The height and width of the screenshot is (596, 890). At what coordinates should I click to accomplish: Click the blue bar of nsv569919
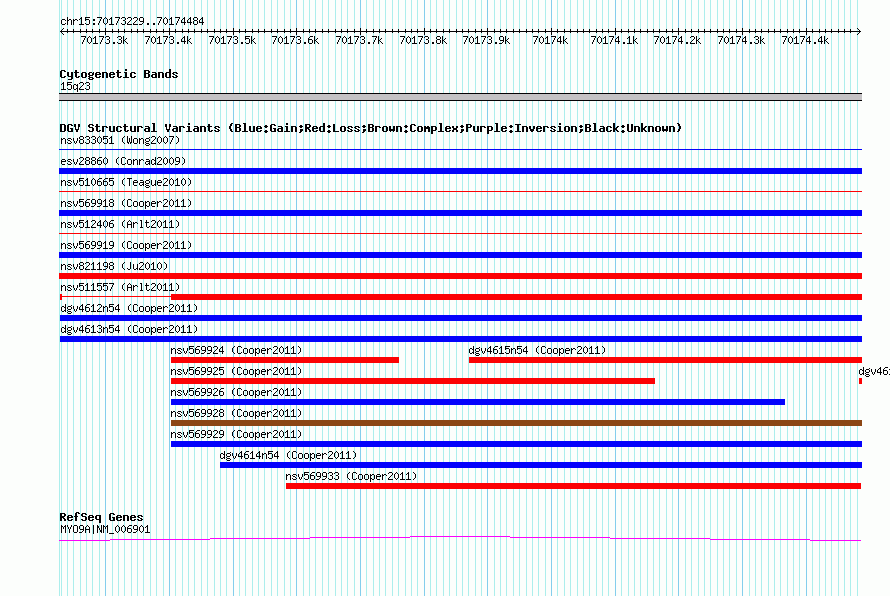point(460,255)
